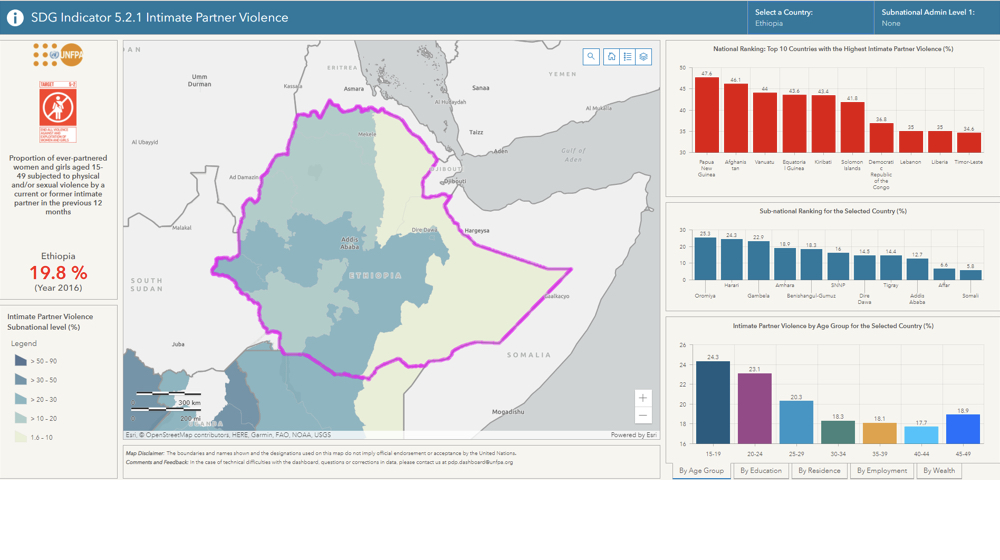Image resolution: width=1000 pixels, height=560 pixels.
Task: Click the 15-19 age group bar
Action: pos(712,402)
